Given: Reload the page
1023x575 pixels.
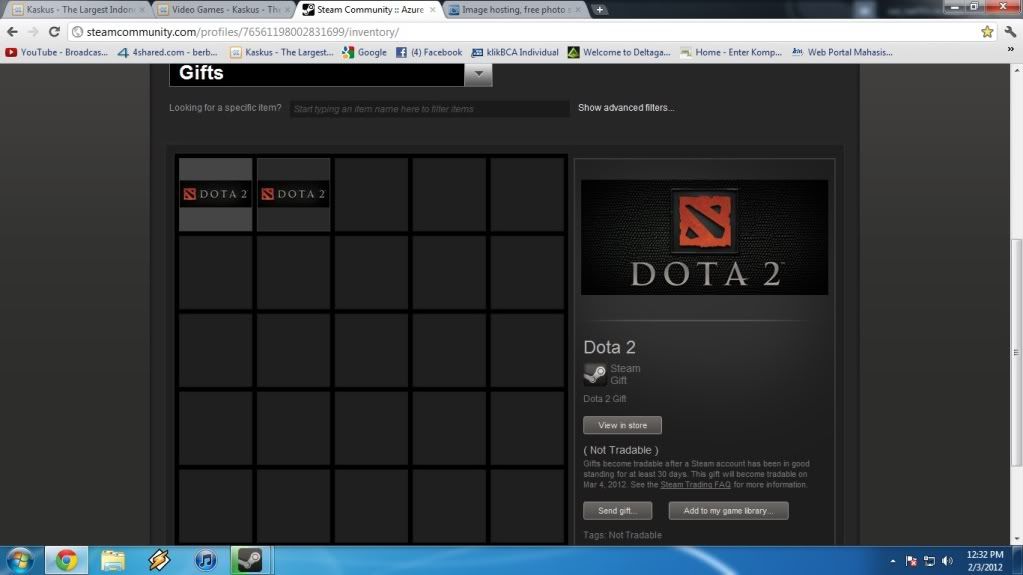Looking at the screenshot, I should (54, 32).
